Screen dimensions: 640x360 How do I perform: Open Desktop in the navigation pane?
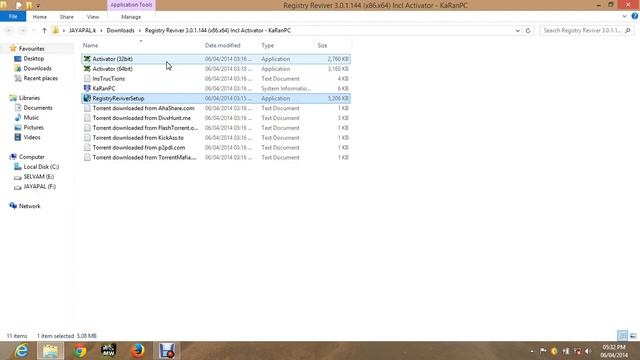(33, 58)
